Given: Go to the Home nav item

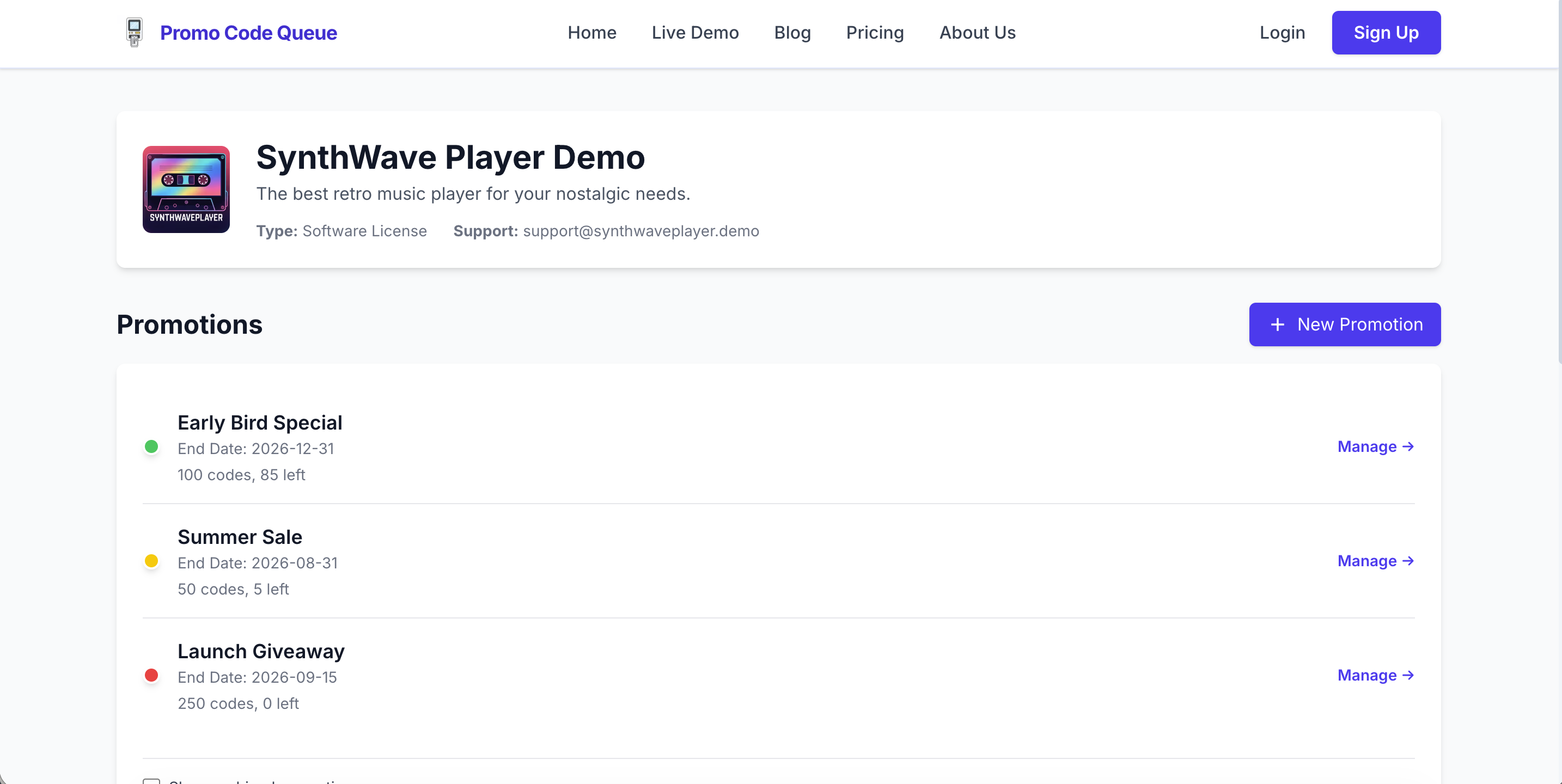Looking at the screenshot, I should (592, 33).
